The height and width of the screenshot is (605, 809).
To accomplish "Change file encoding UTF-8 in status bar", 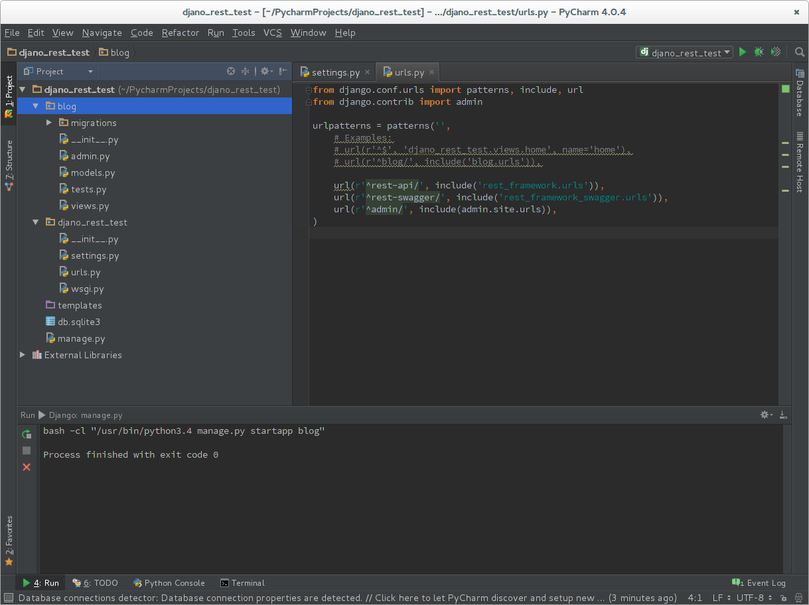I will [754, 598].
